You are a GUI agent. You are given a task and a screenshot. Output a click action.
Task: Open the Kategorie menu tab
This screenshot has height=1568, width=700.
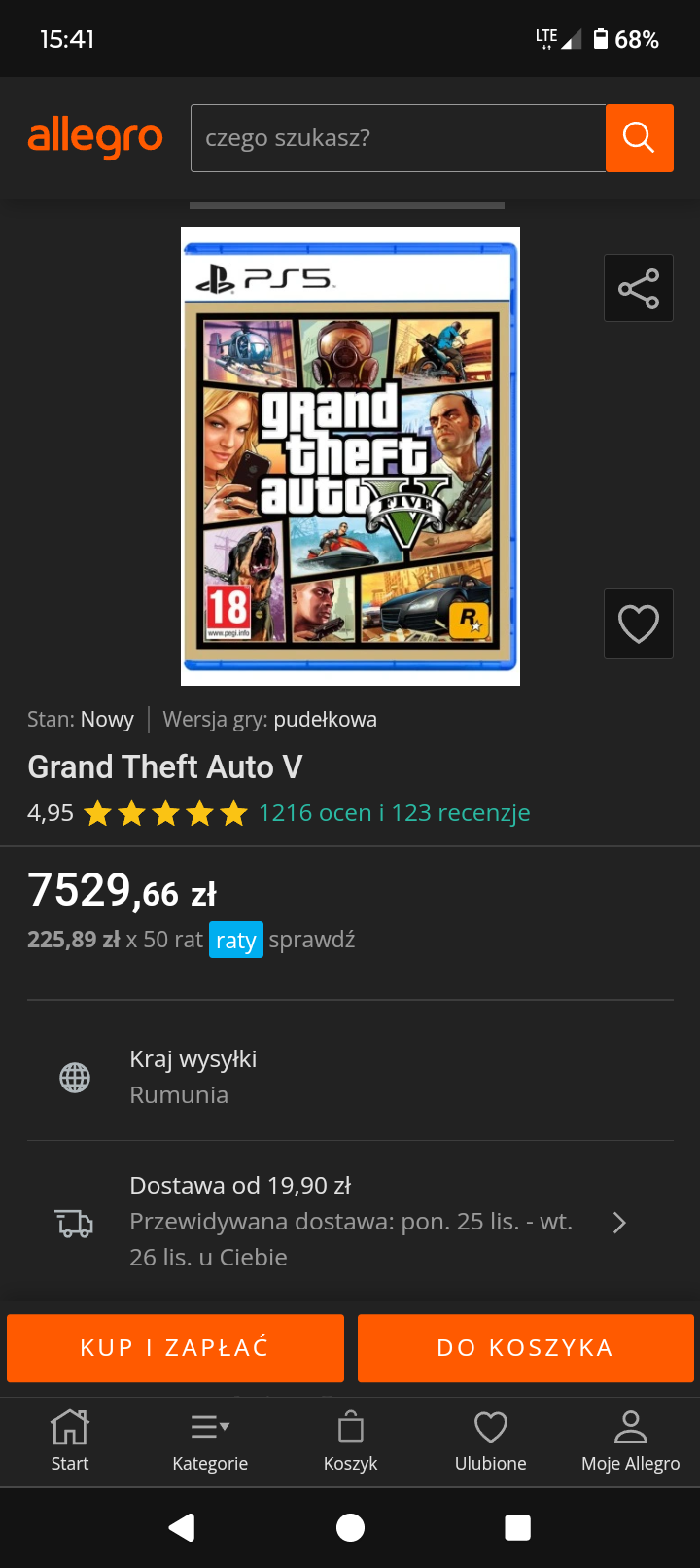210,1442
